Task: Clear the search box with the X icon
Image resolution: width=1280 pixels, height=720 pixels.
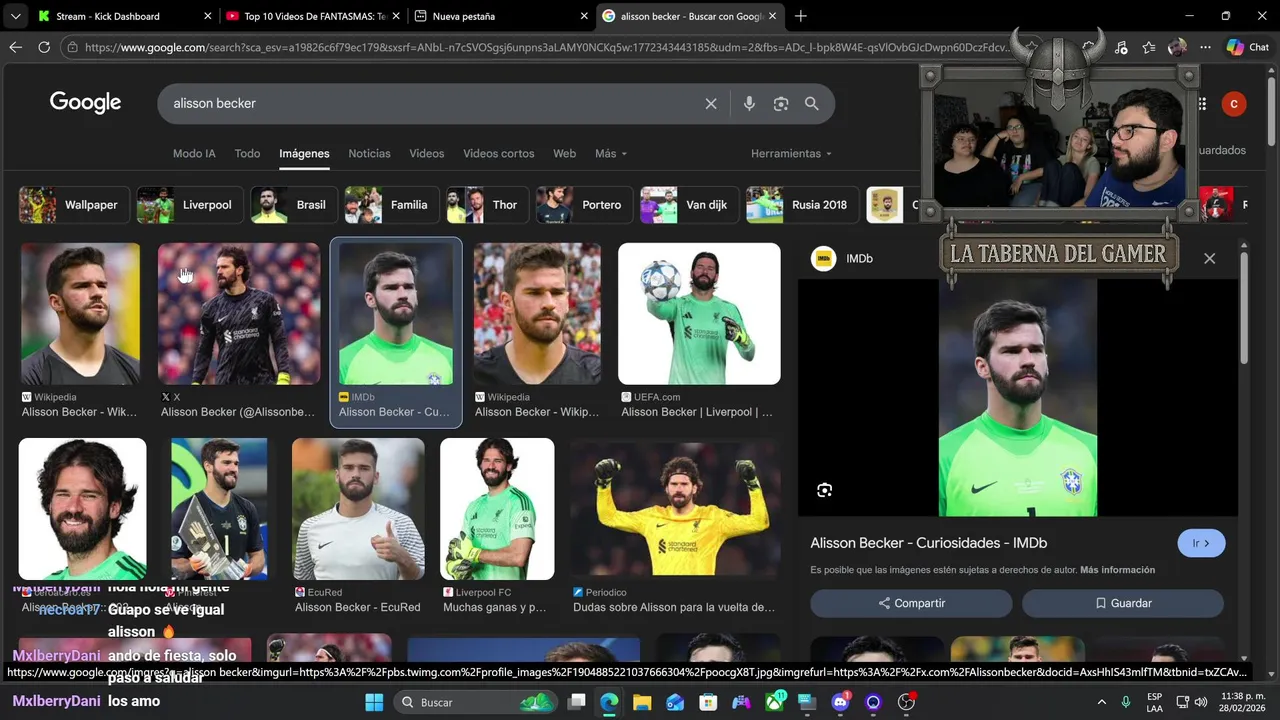Action: click(711, 103)
